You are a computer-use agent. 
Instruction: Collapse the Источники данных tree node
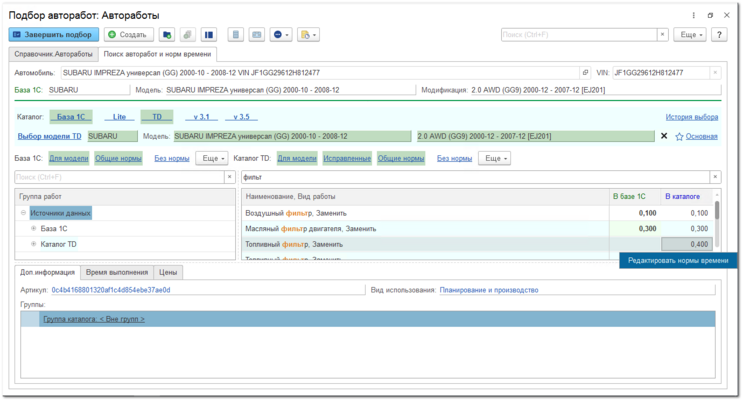pos(23,213)
